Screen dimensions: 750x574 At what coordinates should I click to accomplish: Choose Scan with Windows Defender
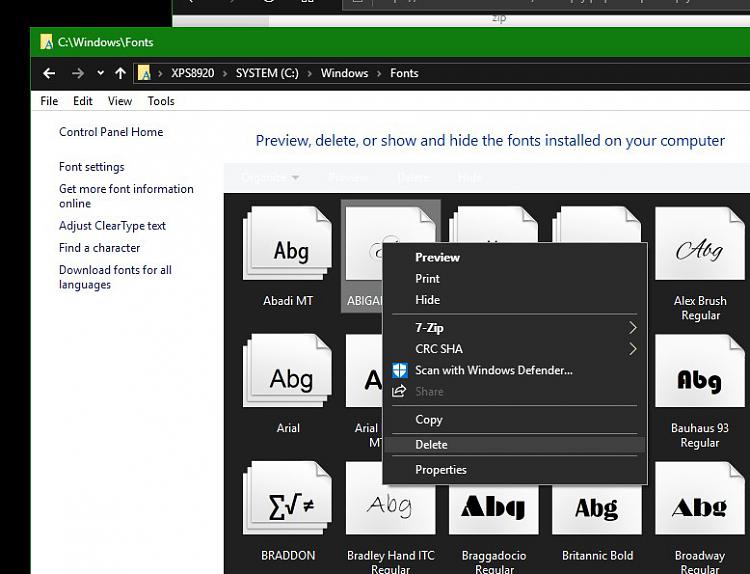[x=515, y=370]
